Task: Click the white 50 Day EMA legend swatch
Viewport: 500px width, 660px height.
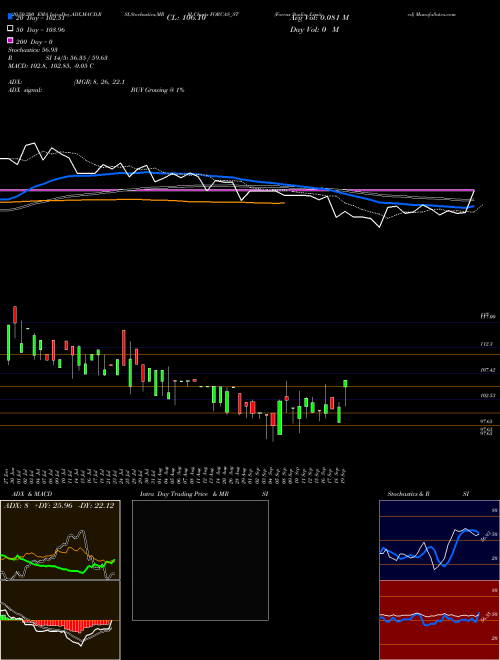Action: click(10, 29)
